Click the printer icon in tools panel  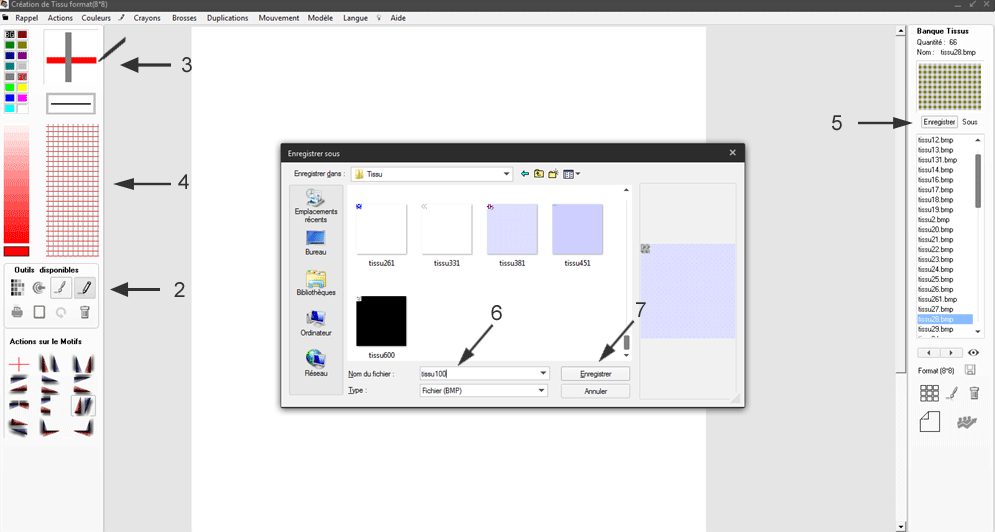coord(17,312)
